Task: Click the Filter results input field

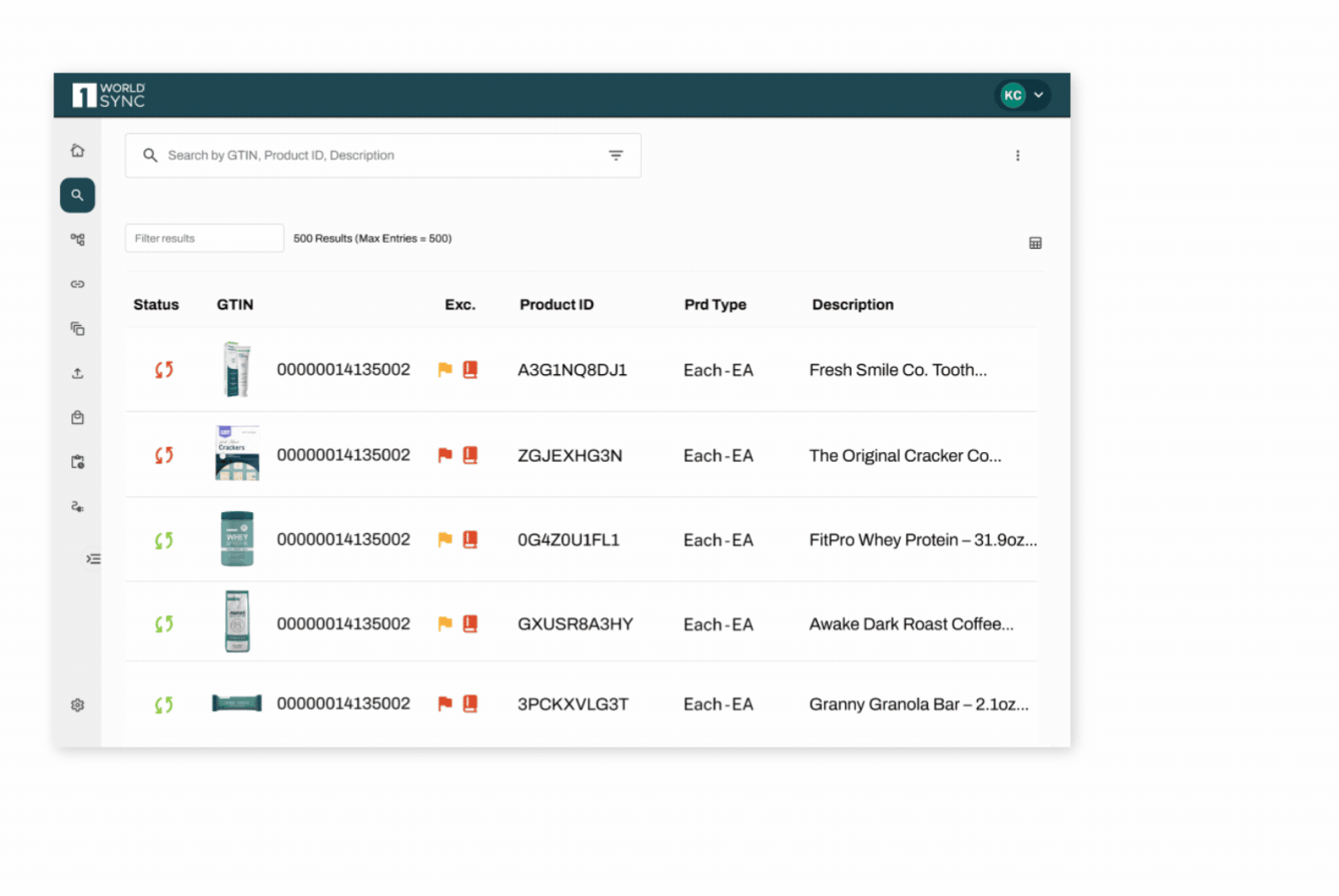Action: pyautogui.click(x=204, y=238)
